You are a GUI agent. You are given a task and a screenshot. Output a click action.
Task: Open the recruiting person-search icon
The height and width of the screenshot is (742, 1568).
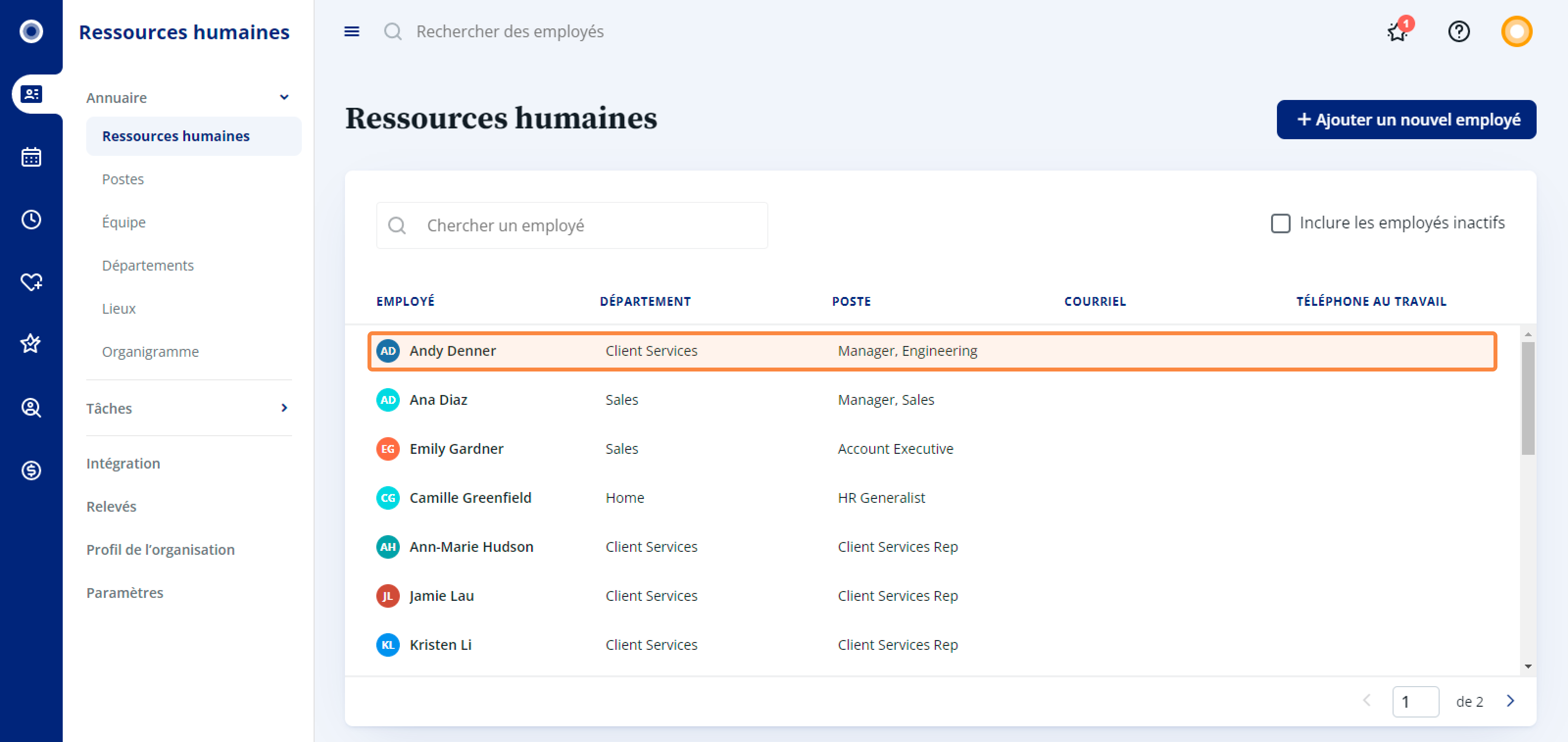tap(31, 407)
